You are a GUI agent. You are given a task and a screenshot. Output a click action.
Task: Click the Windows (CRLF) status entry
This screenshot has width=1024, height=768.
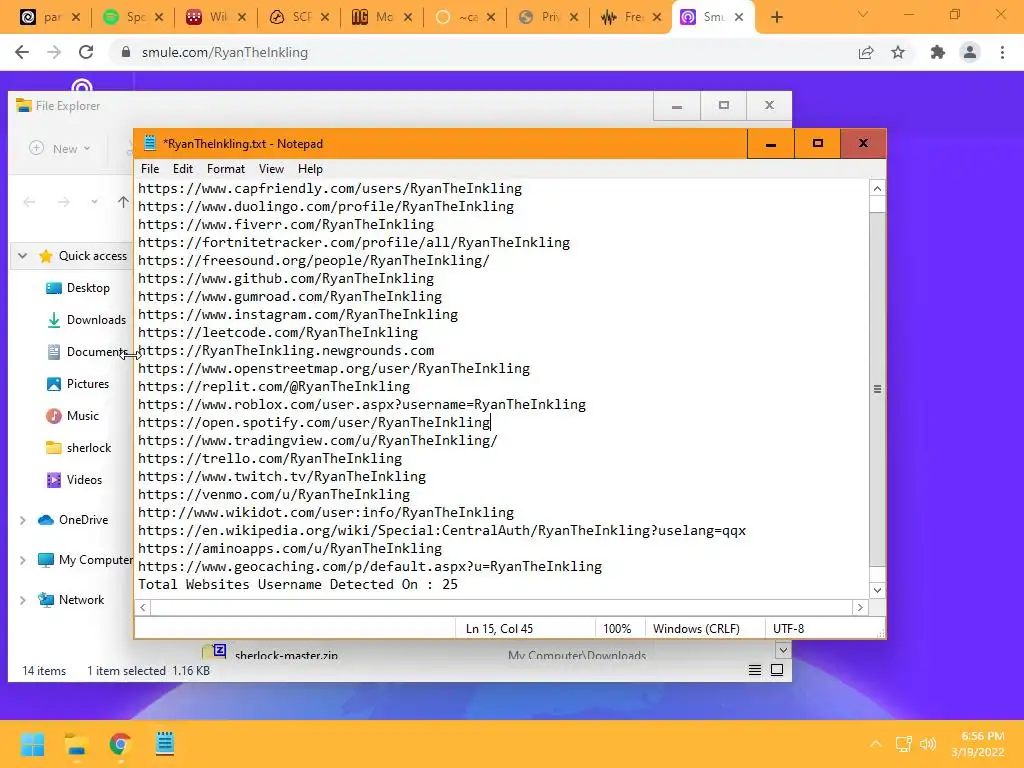click(696, 628)
